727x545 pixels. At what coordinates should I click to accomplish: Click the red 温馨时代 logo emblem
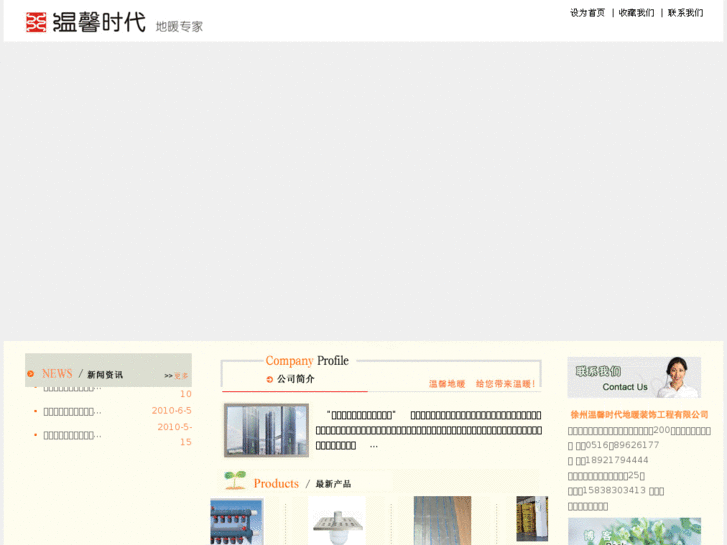(36, 22)
